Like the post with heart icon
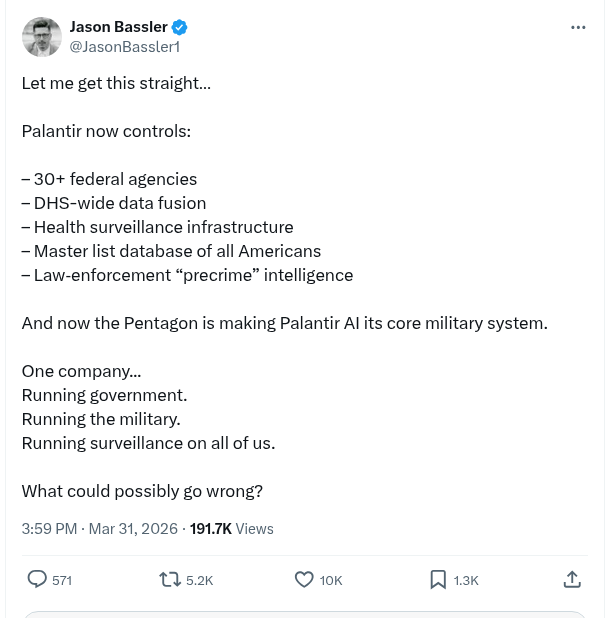Screen dimensions: 608x618 [x=304, y=579]
